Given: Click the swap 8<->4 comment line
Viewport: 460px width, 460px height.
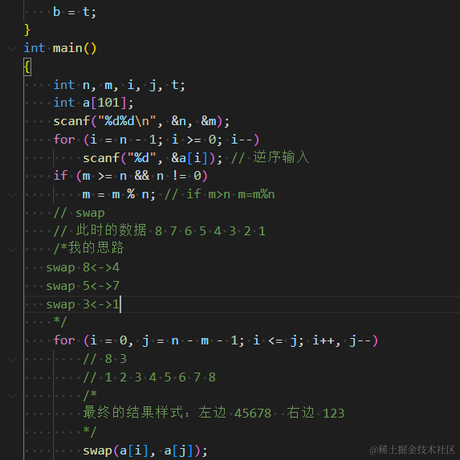Looking at the screenshot, I should pyautogui.click(x=83, y=268).
